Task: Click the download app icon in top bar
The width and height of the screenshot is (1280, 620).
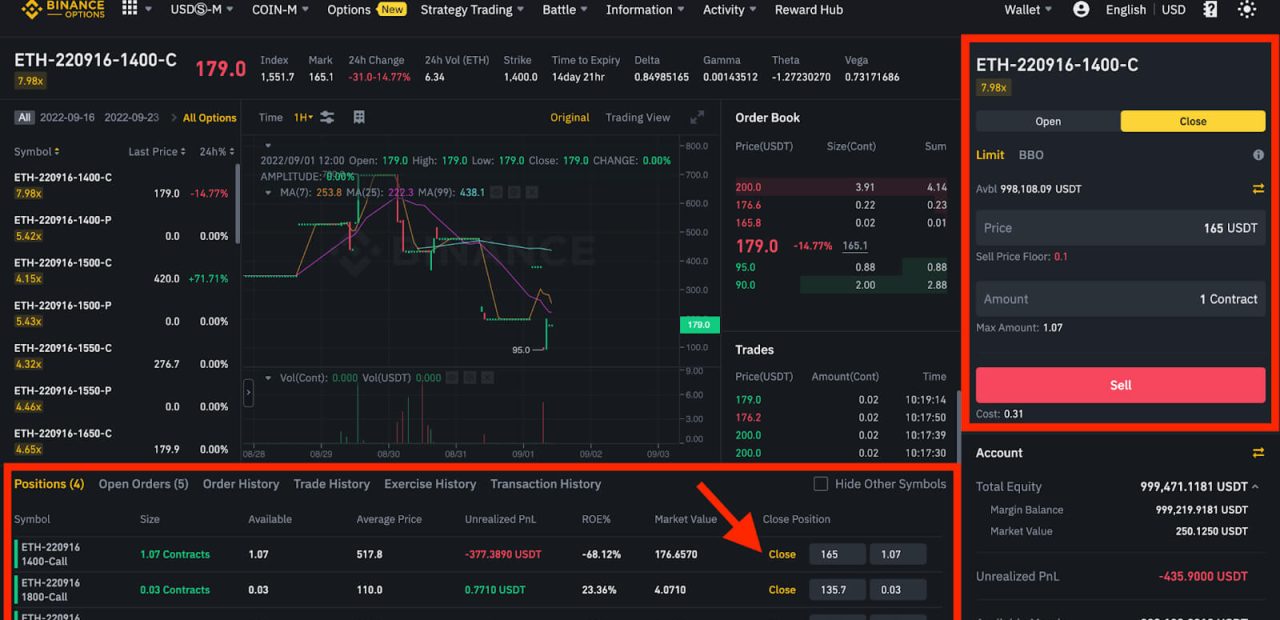Action: tap(1210, 9)
